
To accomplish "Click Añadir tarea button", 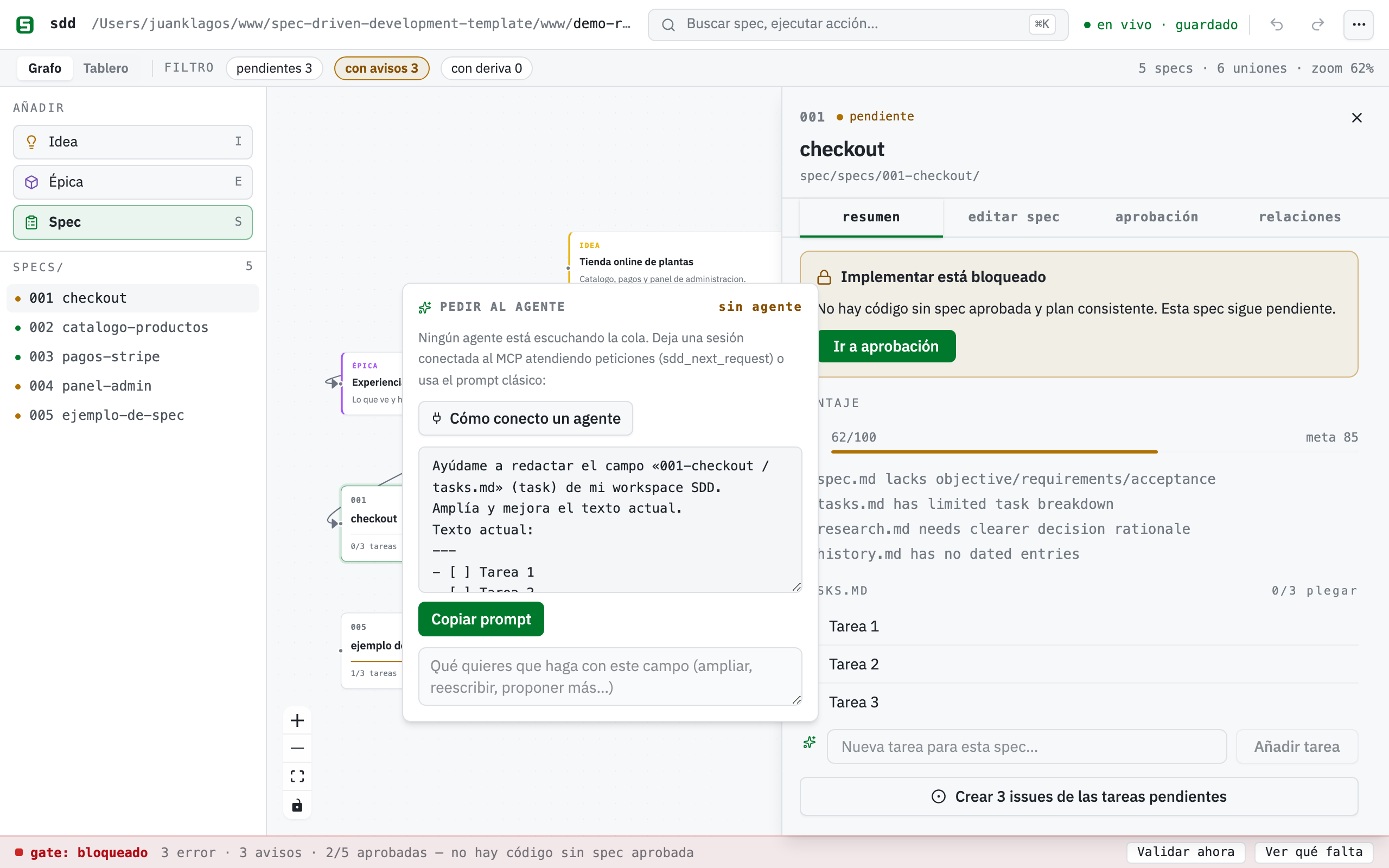I will (x=1297, y=746).
